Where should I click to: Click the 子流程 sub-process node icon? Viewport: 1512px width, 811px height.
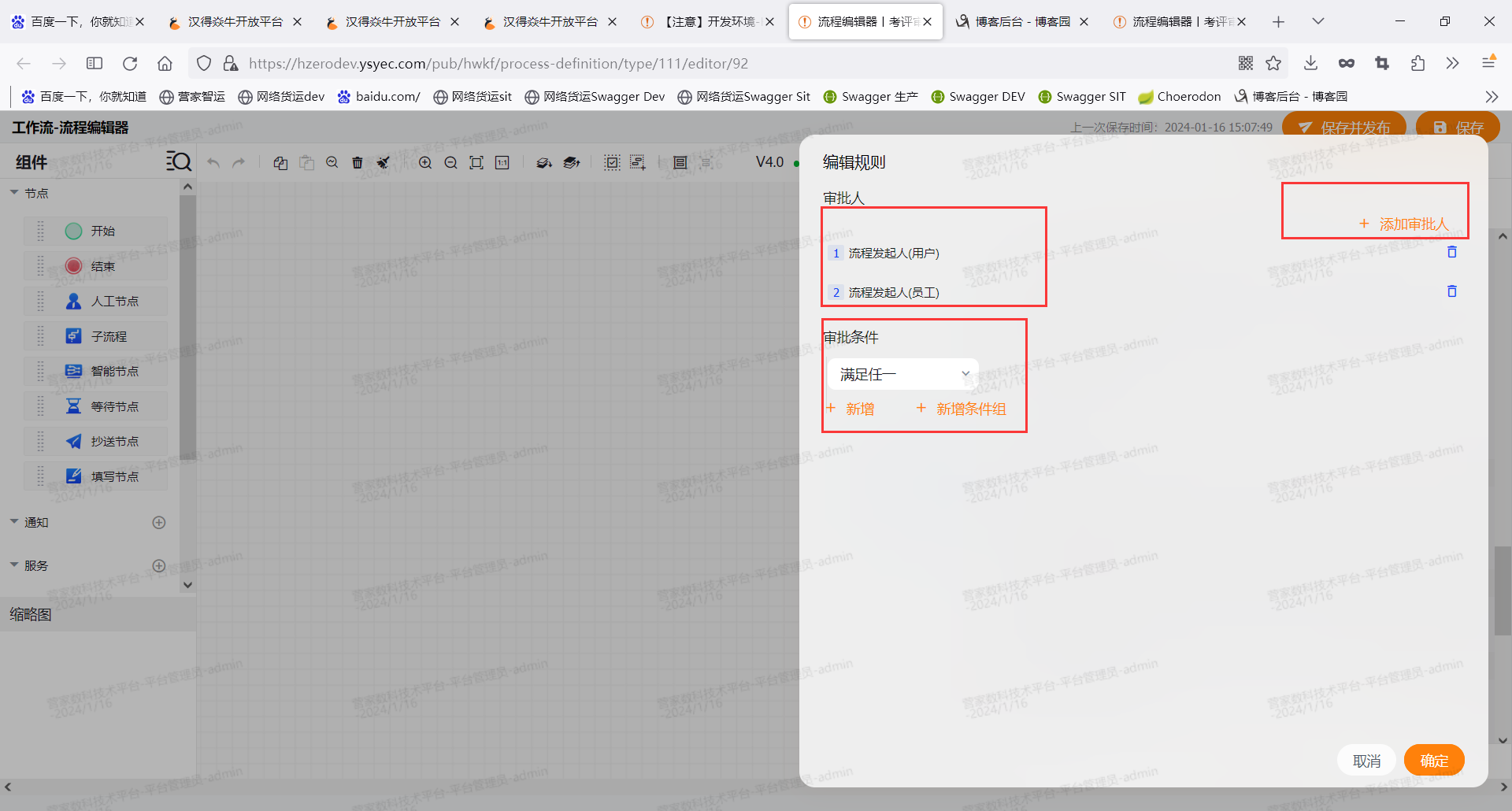[73, 336]
